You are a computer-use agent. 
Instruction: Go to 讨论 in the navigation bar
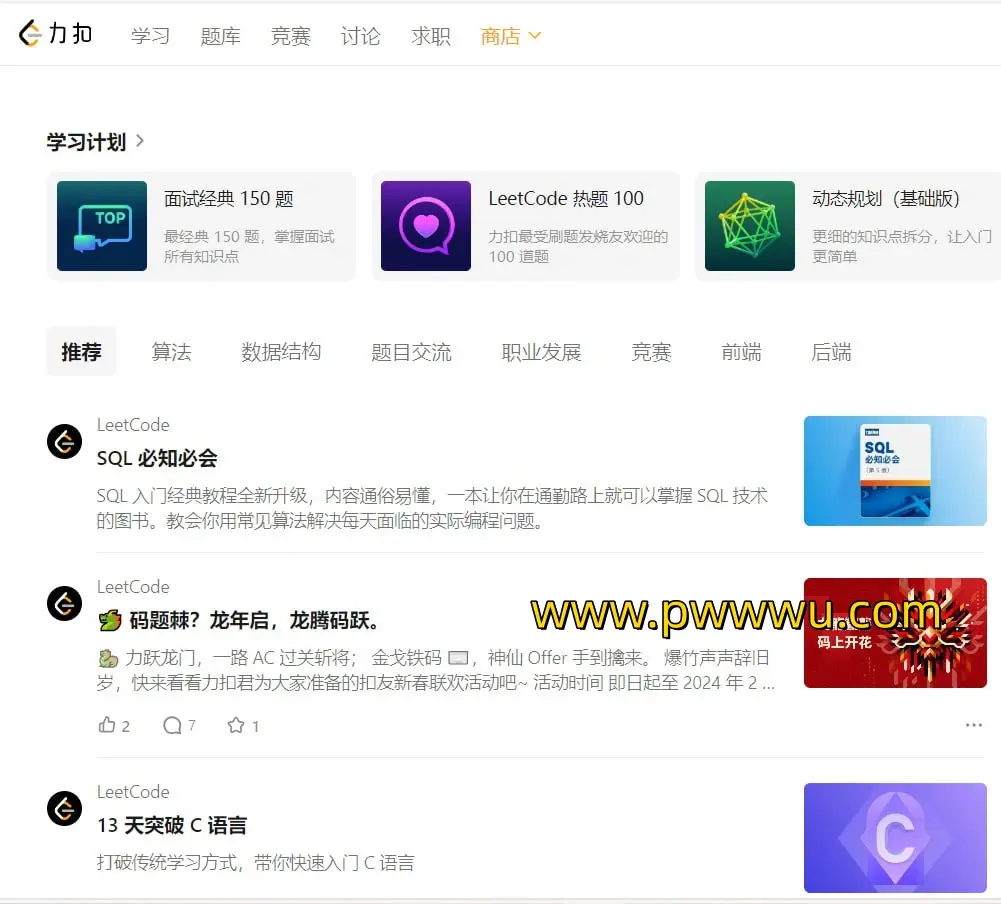360,36
